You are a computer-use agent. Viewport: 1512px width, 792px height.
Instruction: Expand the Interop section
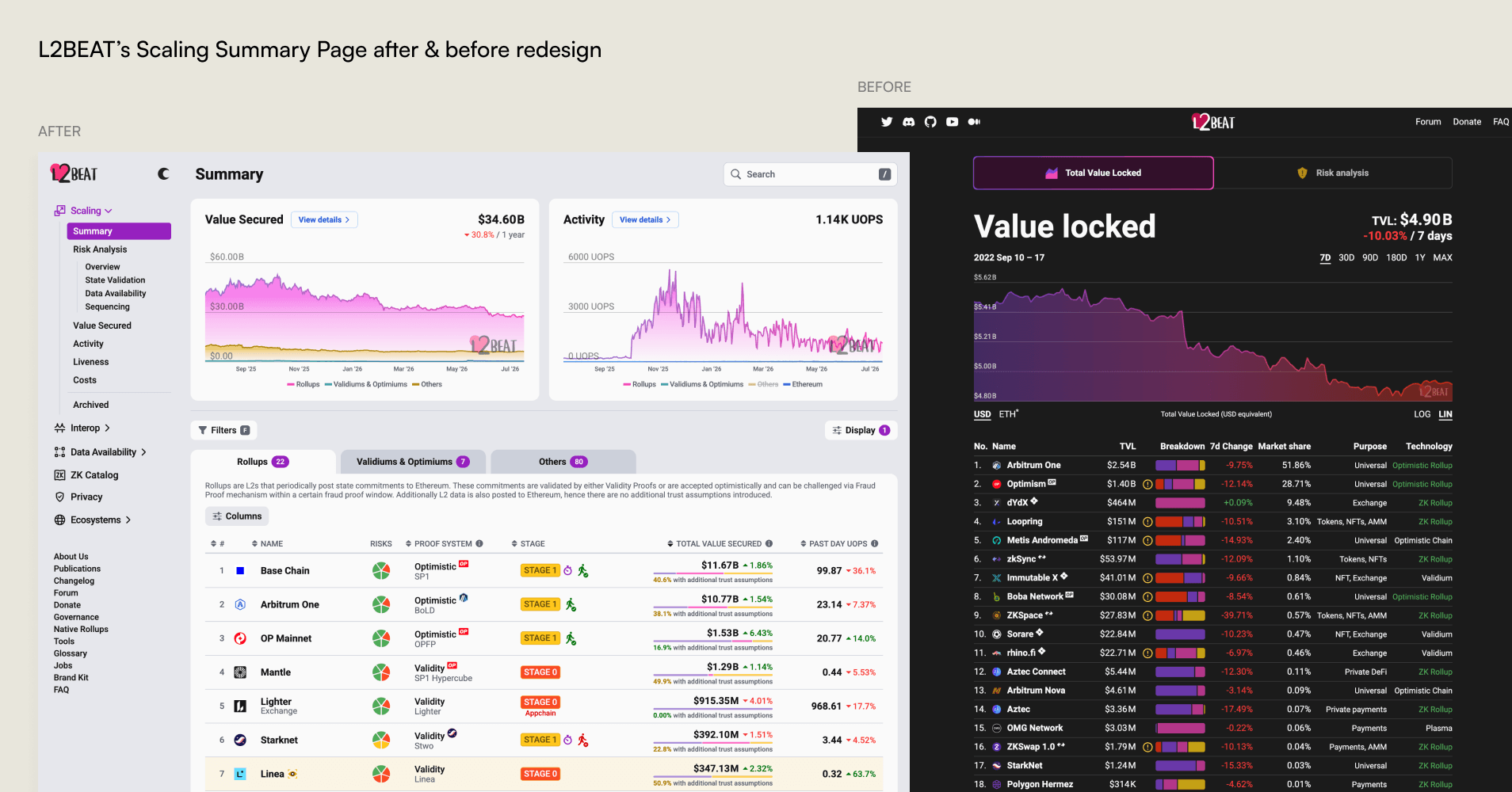point(82,428)
